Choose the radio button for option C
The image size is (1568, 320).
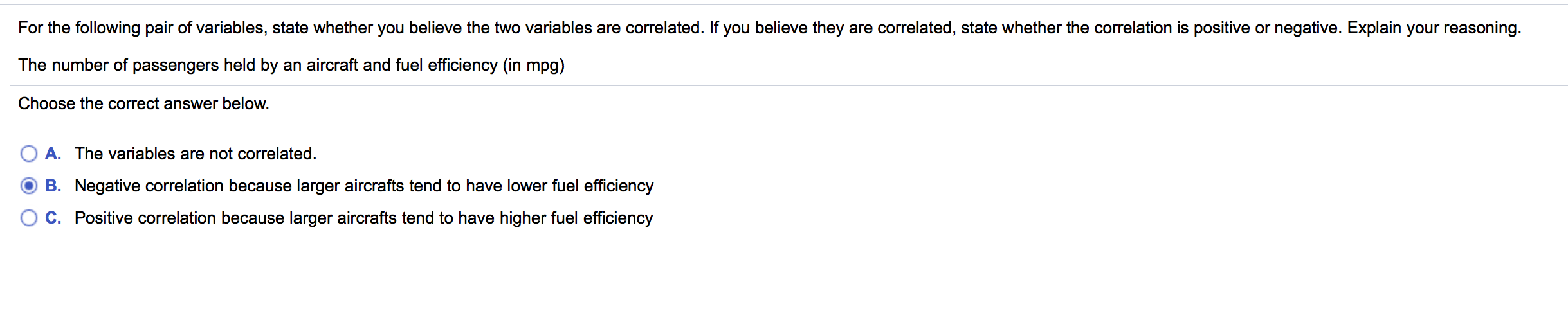[x=29, y=218]
